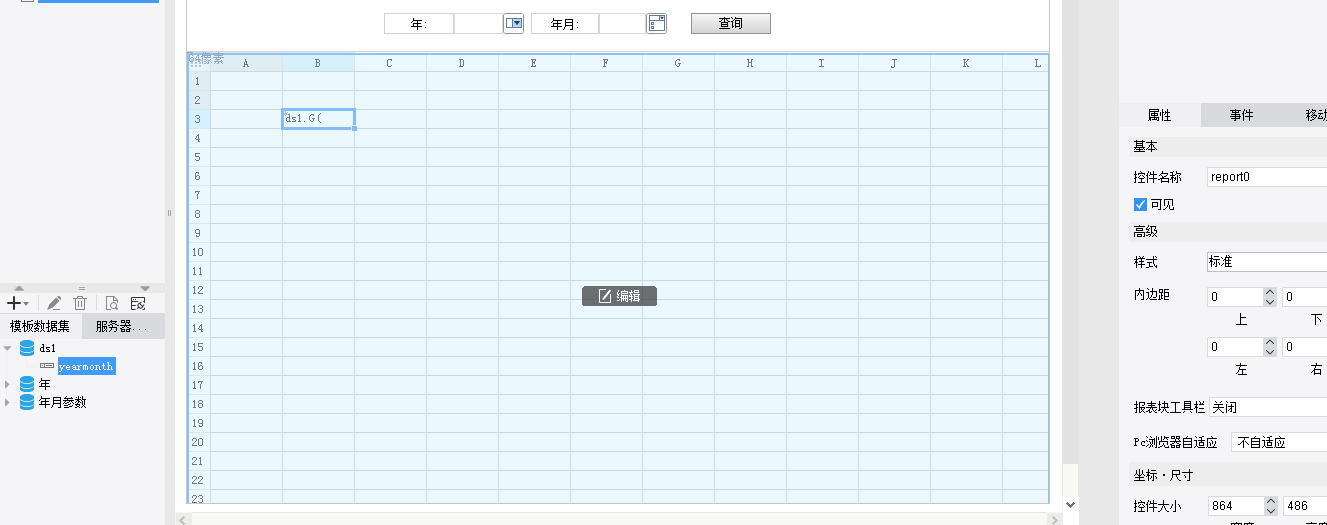Screen dimensions: 1327x525
Task: Expand the 年月参数 dataset node
Action: (x=8, y=402)
